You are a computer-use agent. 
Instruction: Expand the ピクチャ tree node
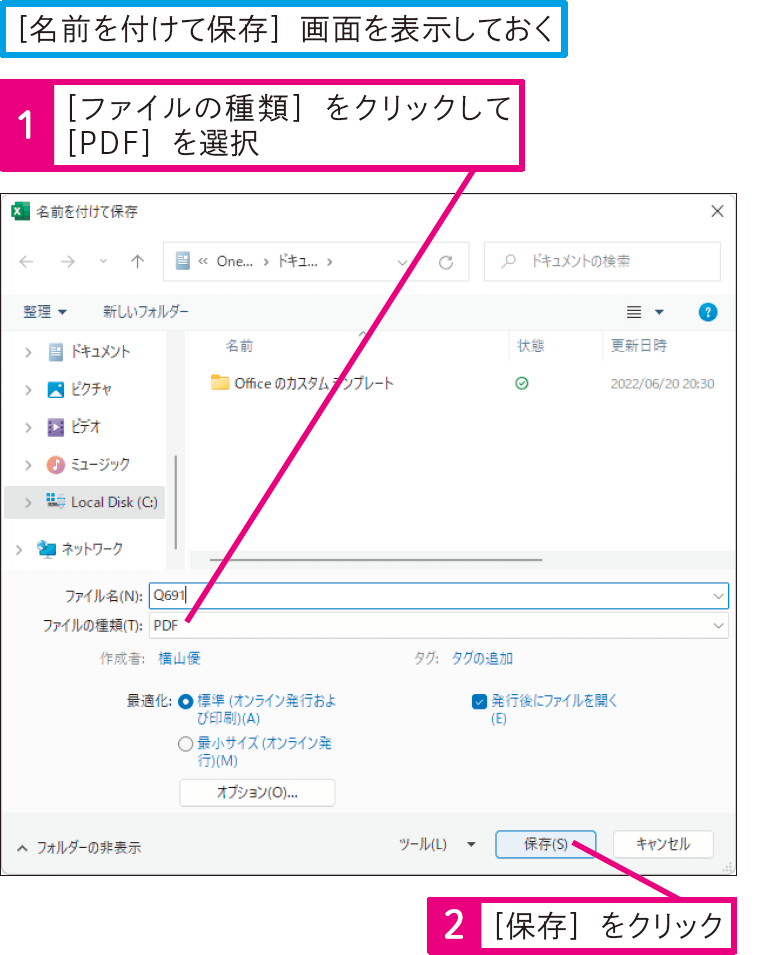28,390
